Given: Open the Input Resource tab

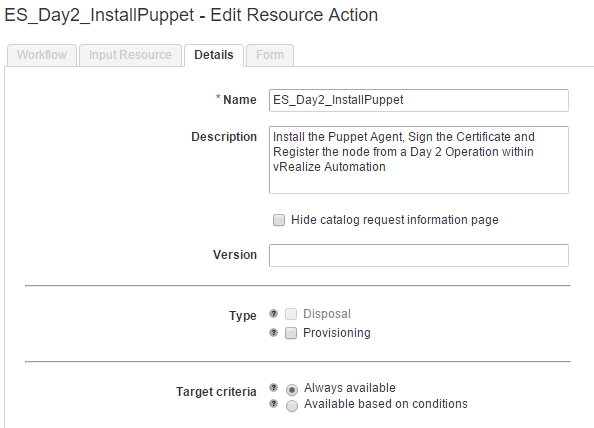Looking at the screenshot, I should [130, 55].
